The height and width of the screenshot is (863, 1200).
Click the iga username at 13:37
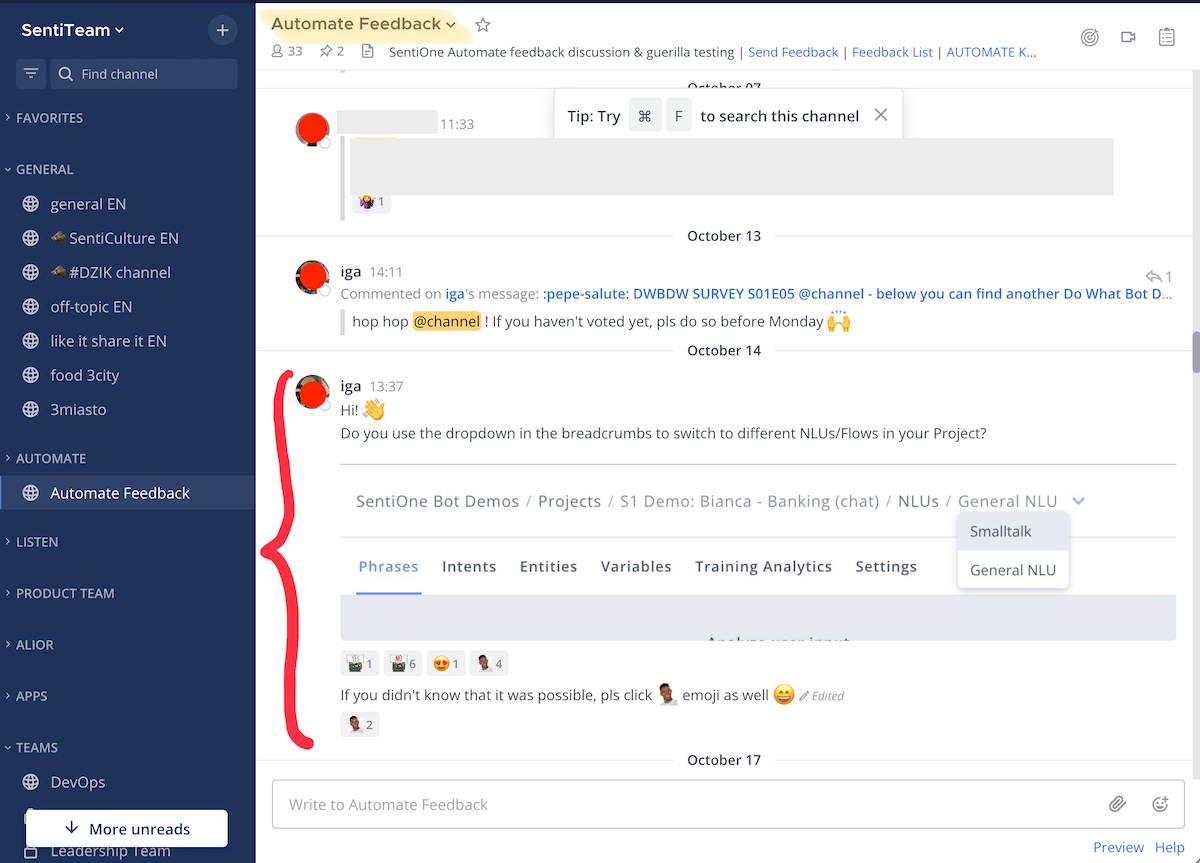pos(350,386)
